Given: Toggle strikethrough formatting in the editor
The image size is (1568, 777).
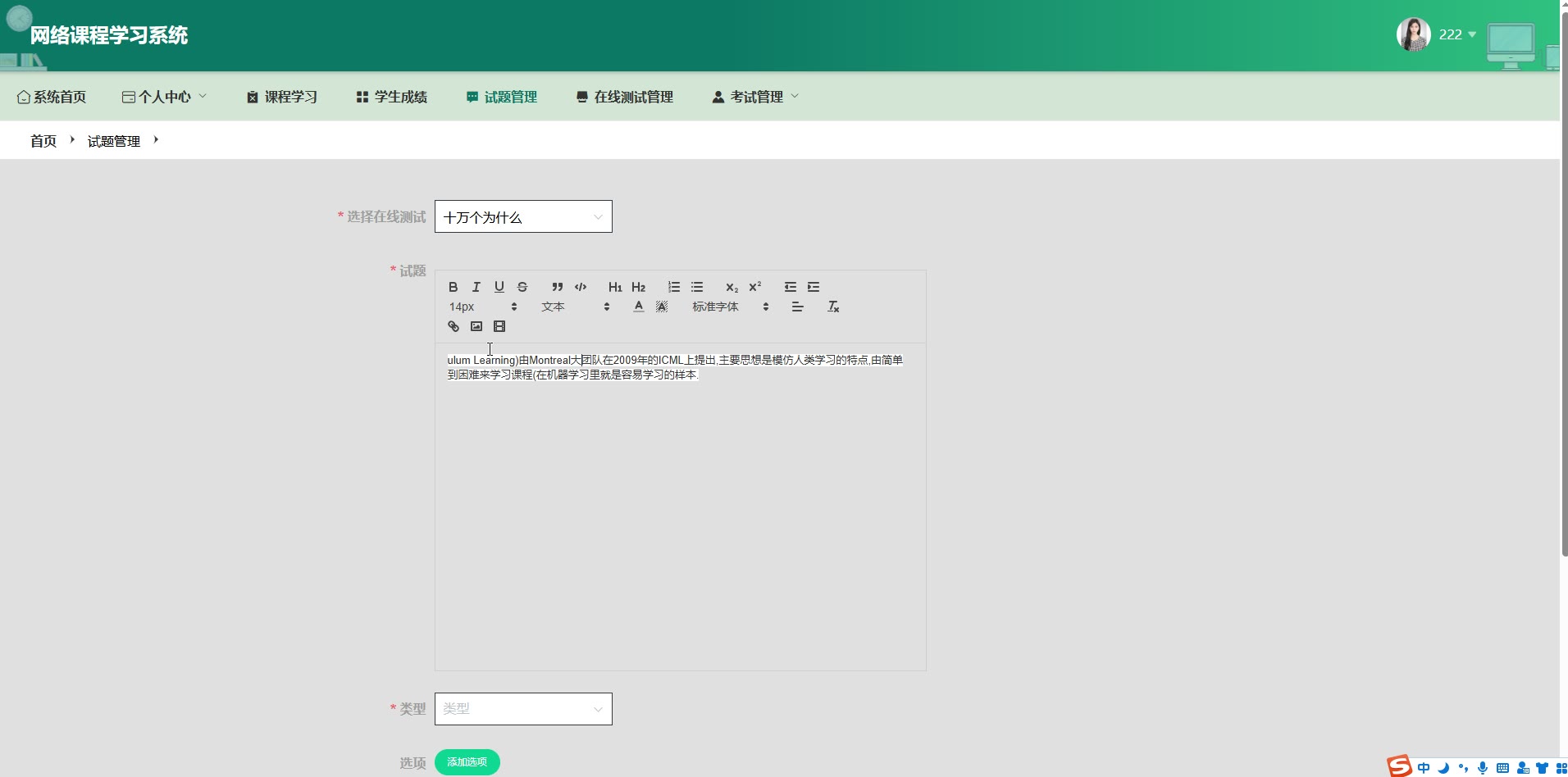Looking at the screenshot, I should (x=522, y=287).
